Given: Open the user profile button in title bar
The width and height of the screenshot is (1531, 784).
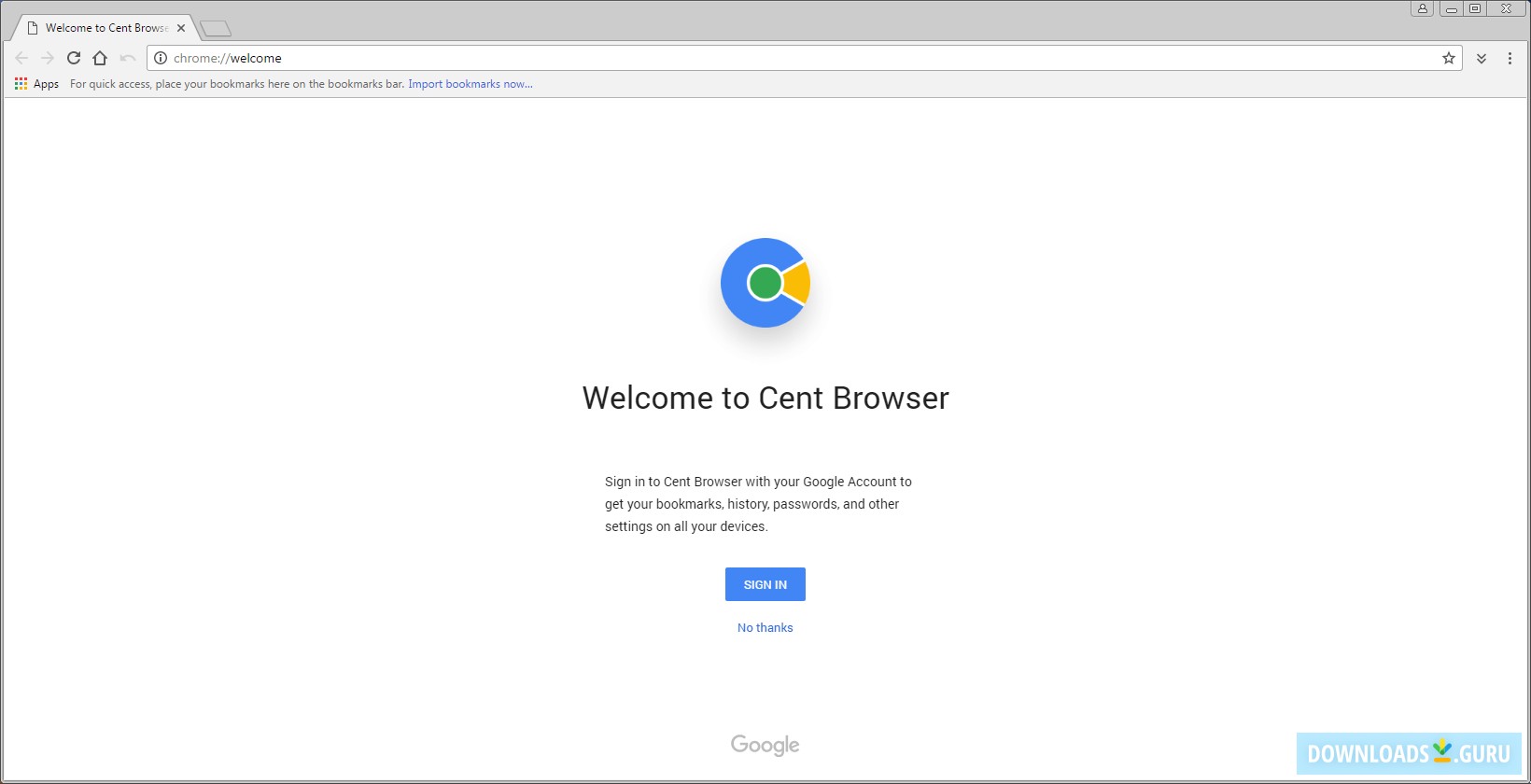Looking at the screenshot, I should click(1422, 8).
